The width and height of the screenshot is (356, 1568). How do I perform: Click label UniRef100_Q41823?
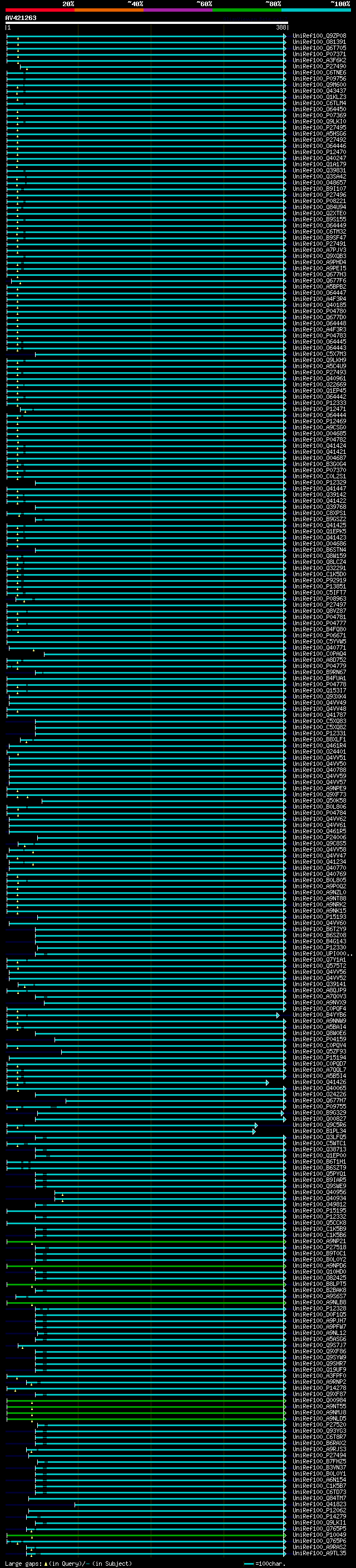tap(319, 1504)
